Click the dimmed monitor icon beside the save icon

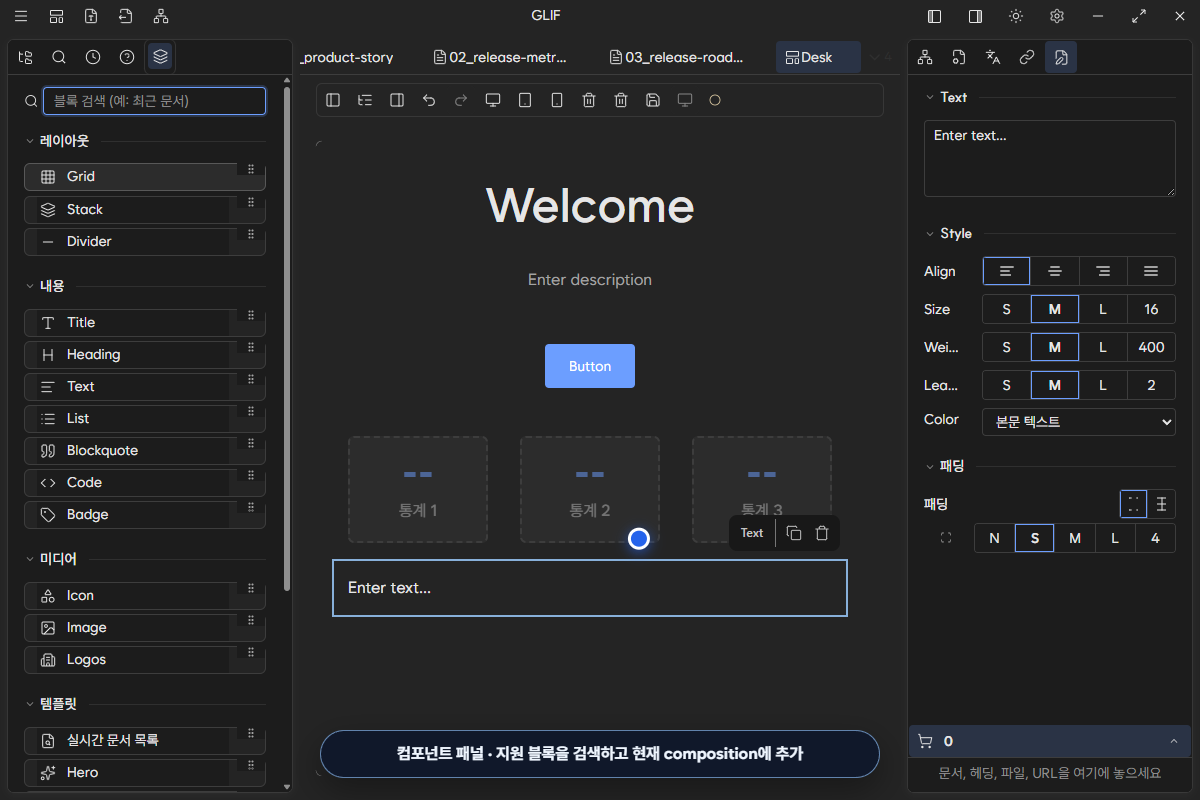[x=685, y=100]
